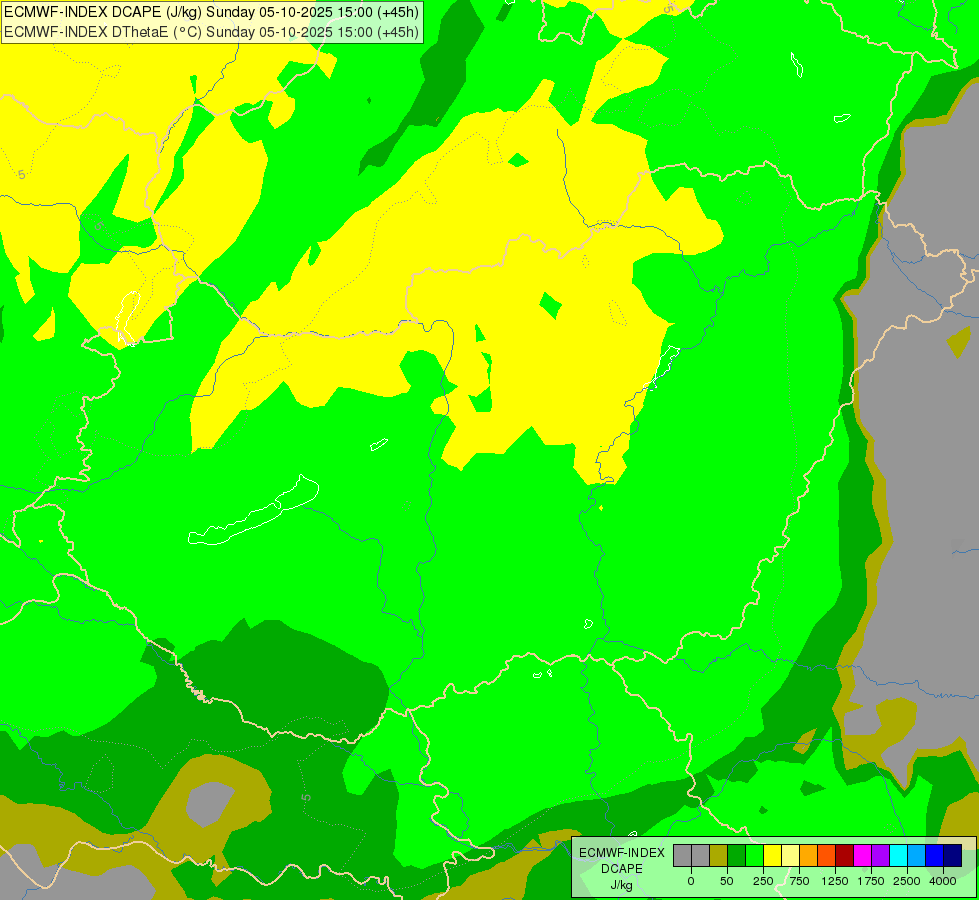
Task: Click the bright green legend swatch
Action: click(754, 855)
